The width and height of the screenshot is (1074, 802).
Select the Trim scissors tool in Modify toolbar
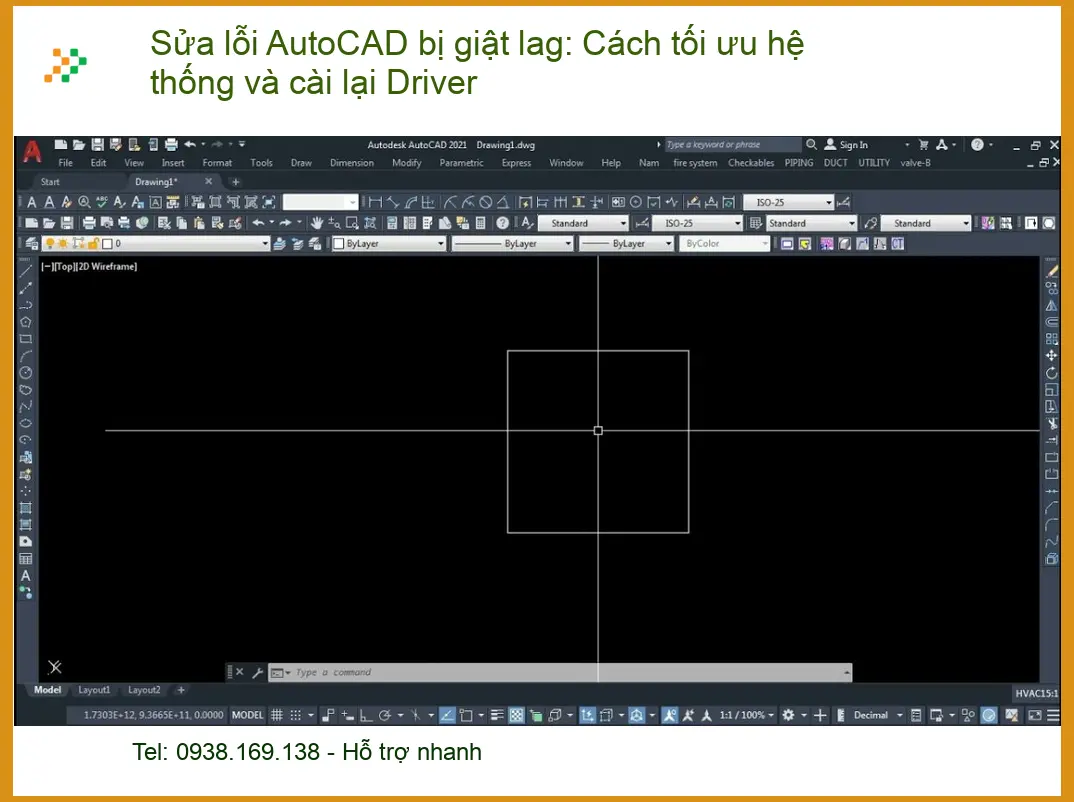point(1051,423)
